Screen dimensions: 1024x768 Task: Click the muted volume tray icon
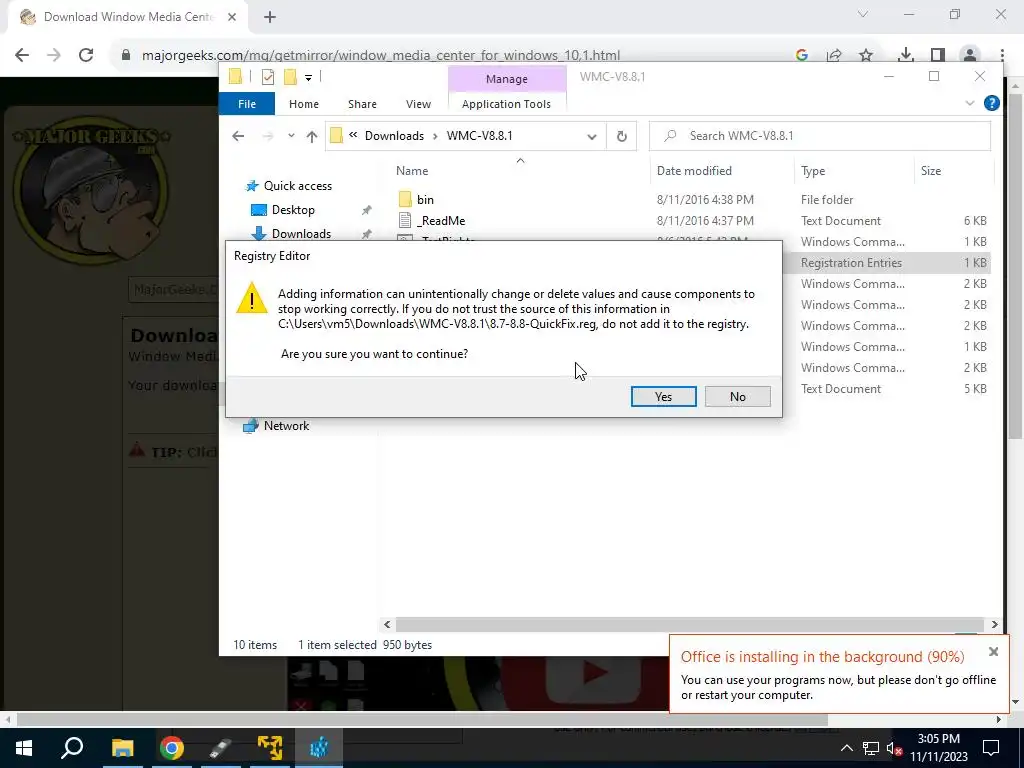(893, 748)
